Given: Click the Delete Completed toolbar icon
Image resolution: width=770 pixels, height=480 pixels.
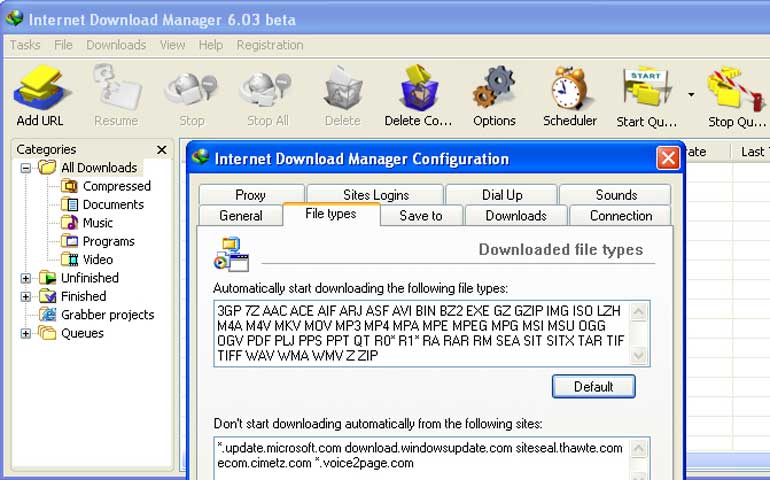Looking at the screenshot, I should [418, 88].
